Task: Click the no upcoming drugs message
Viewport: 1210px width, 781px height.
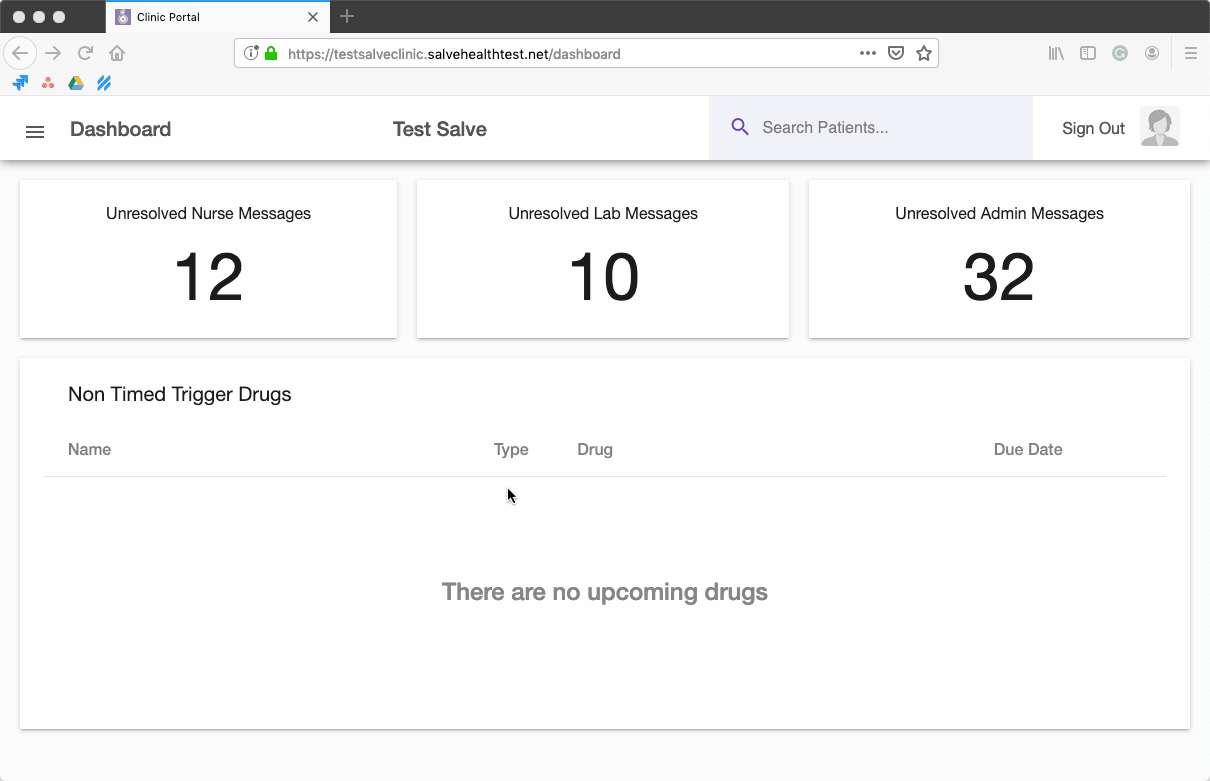Action: click(605, 592)
